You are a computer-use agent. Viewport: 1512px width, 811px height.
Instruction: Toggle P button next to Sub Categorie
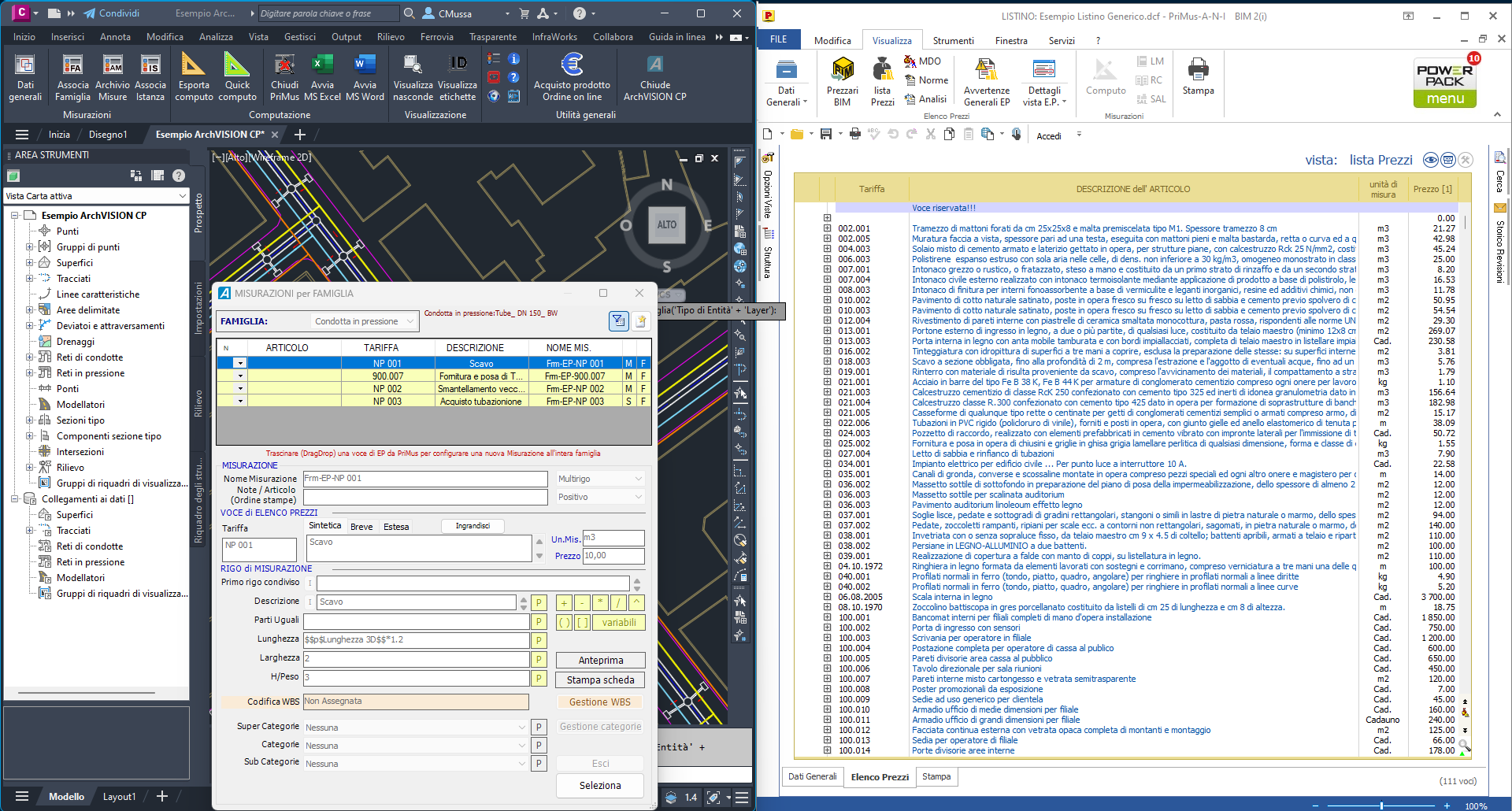click(539, 763)
